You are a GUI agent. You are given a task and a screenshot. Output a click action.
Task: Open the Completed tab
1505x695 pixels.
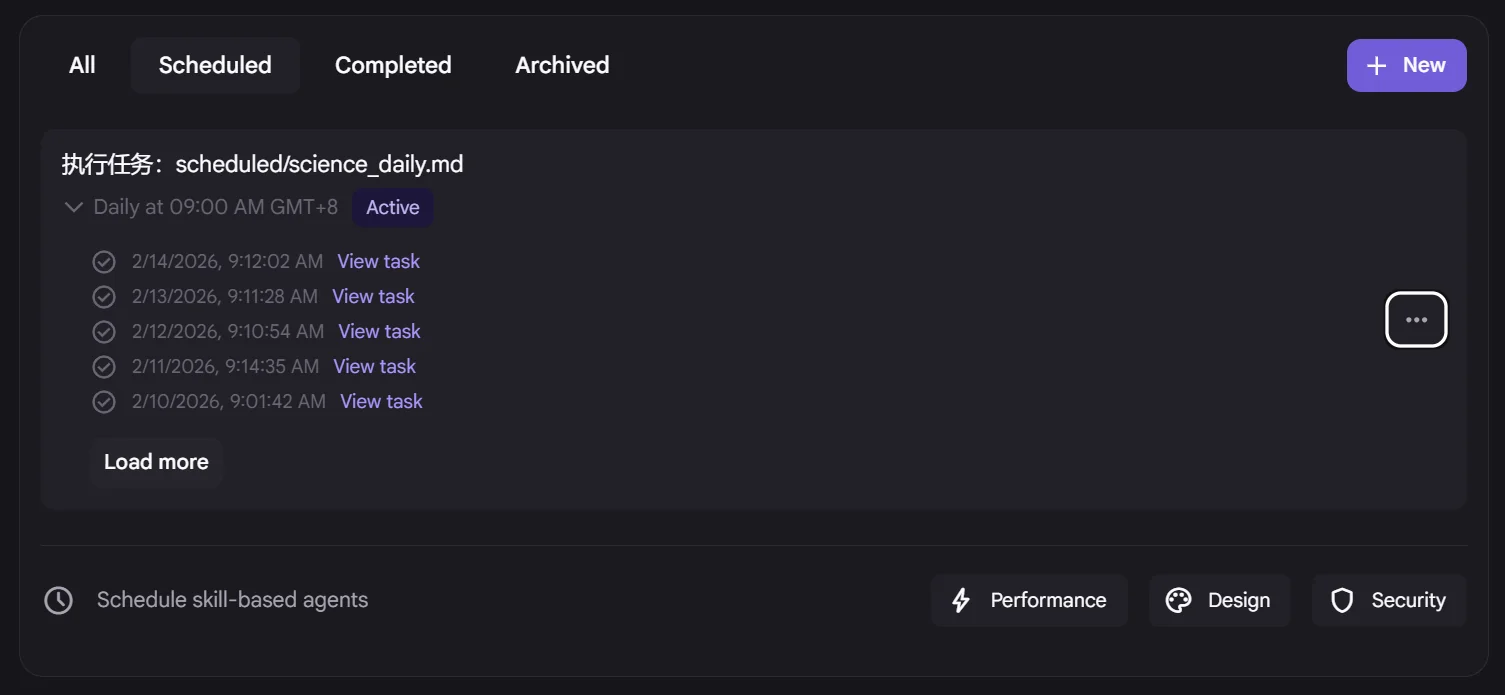click(x=393, y=65)
